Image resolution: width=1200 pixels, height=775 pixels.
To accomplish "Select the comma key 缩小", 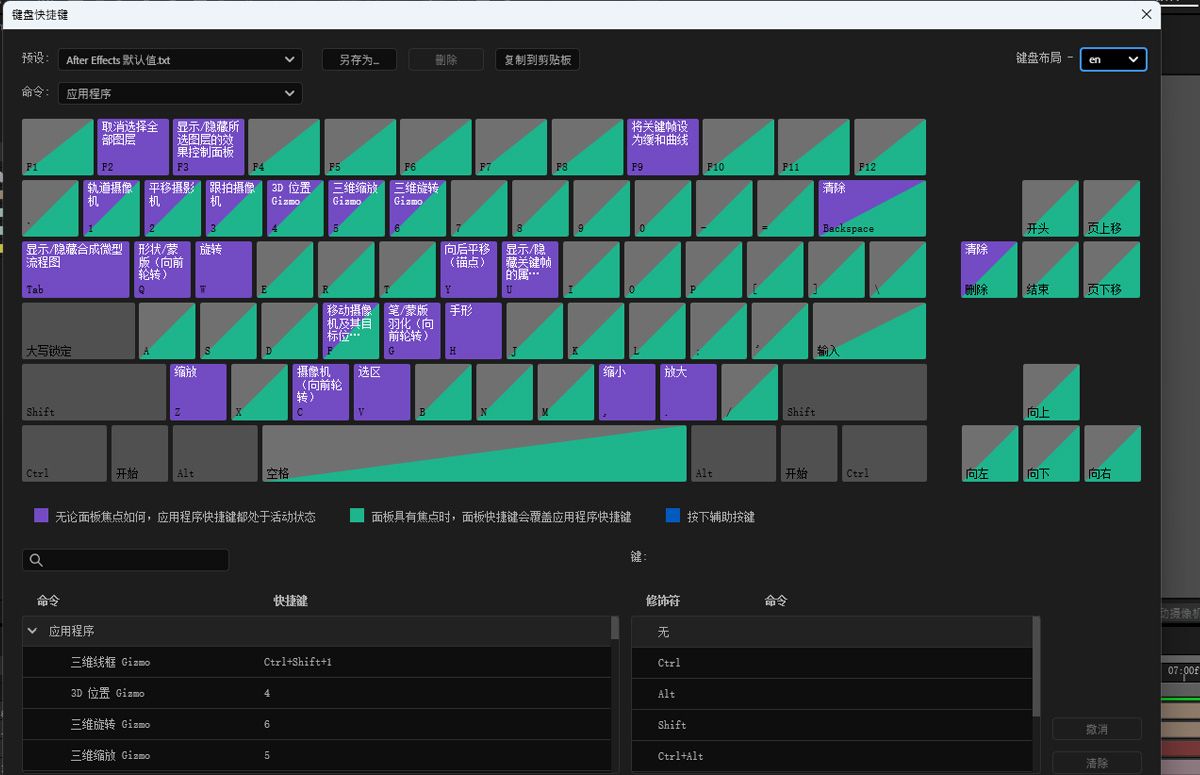I will tap(627, 392).
